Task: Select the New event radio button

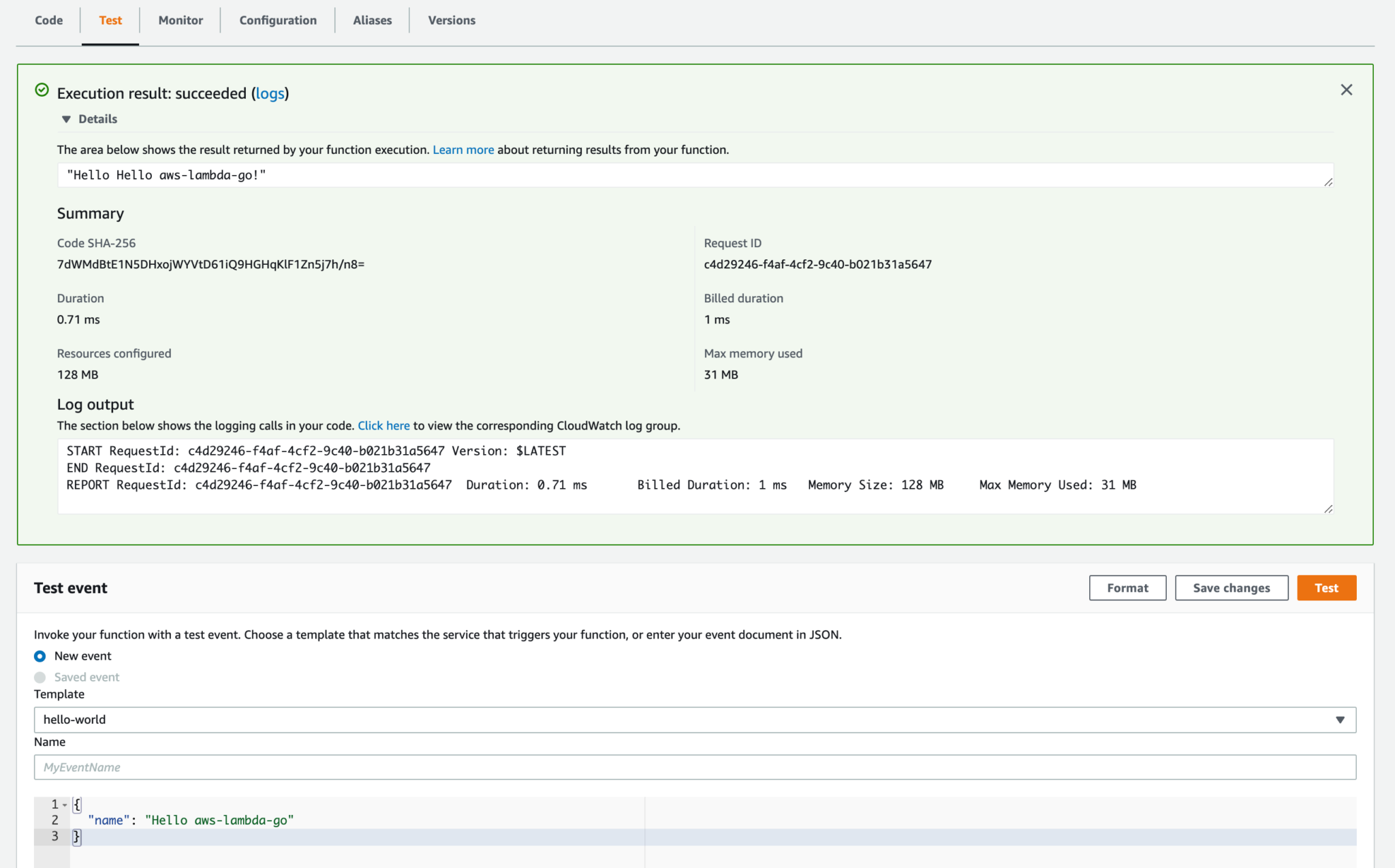Action: [40, 656]
